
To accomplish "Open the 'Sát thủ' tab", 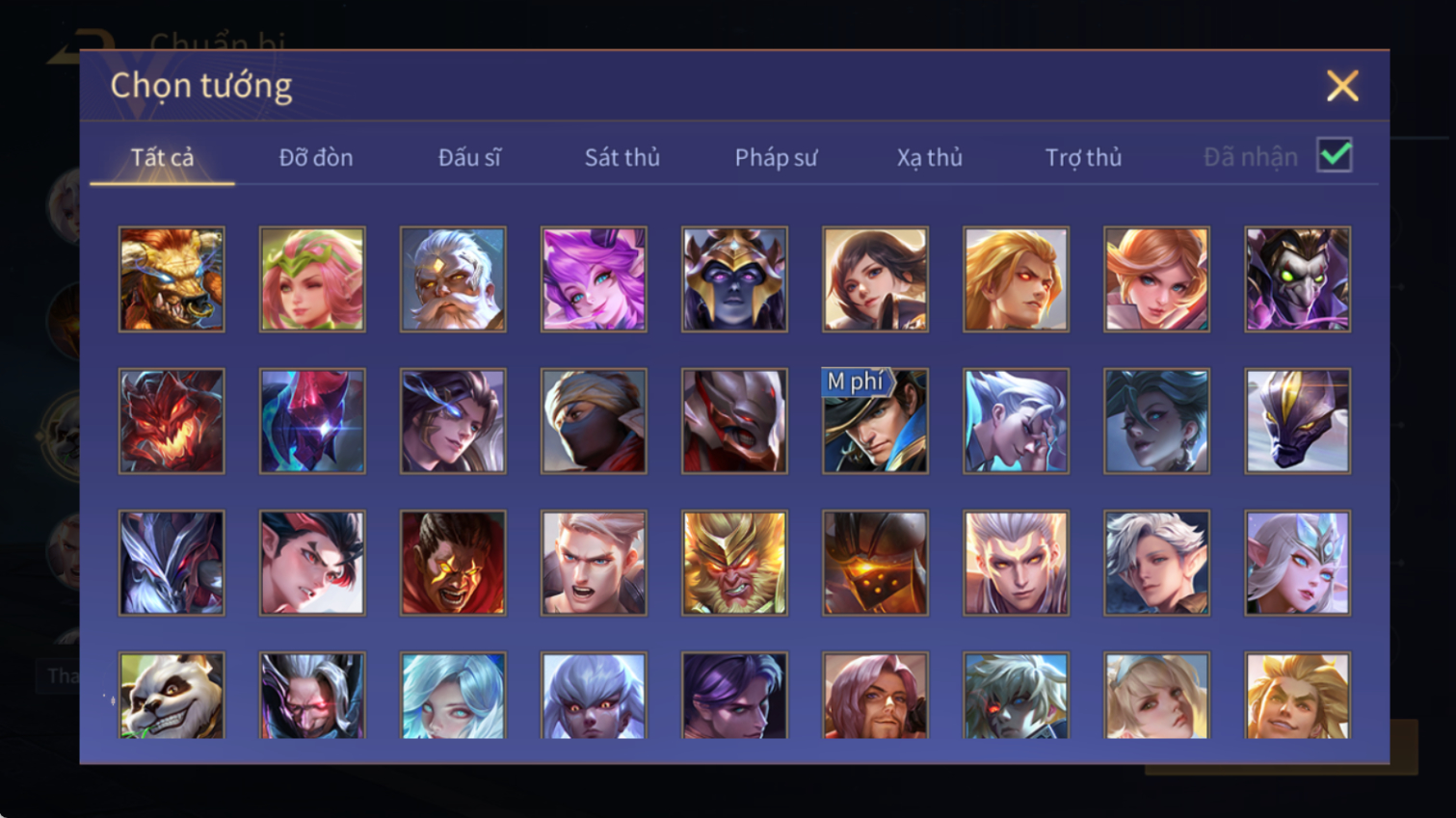I will (x=622, y=157).
